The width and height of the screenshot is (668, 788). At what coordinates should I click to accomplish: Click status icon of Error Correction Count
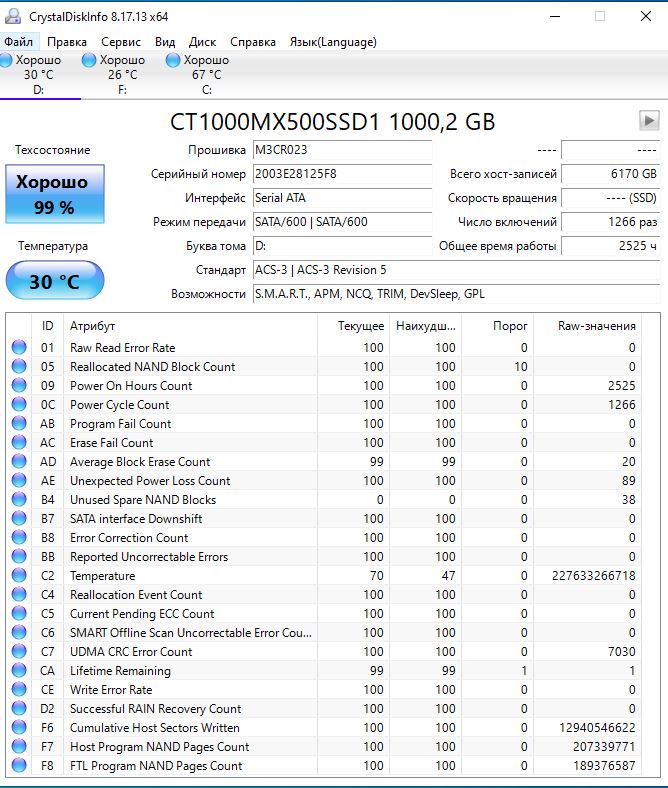[19, 537]
